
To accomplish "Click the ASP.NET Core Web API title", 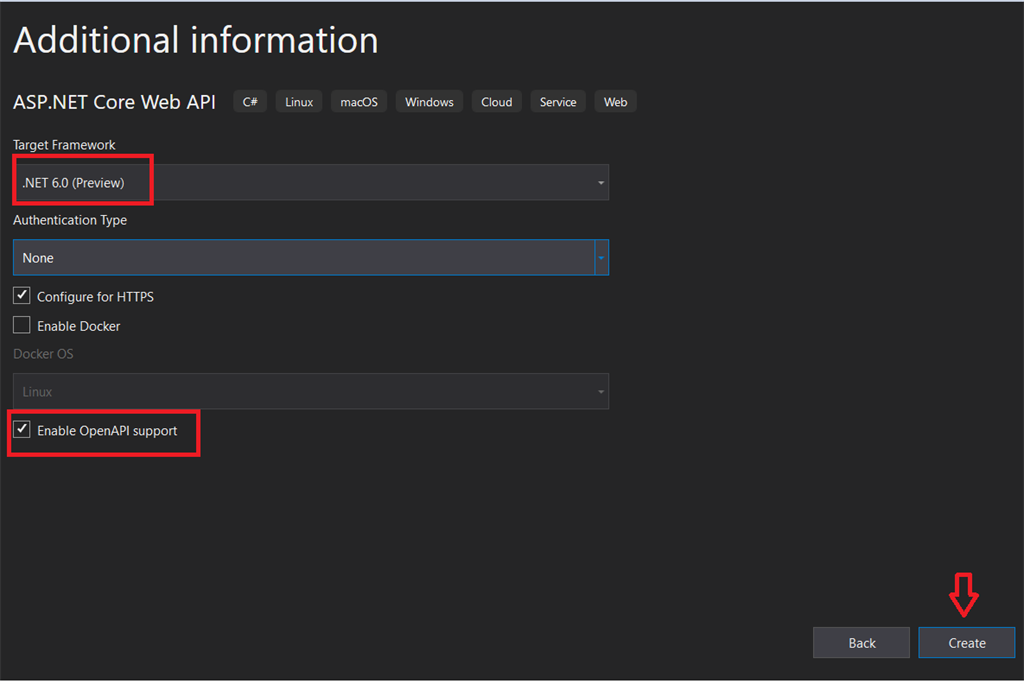I will (114, 102).
